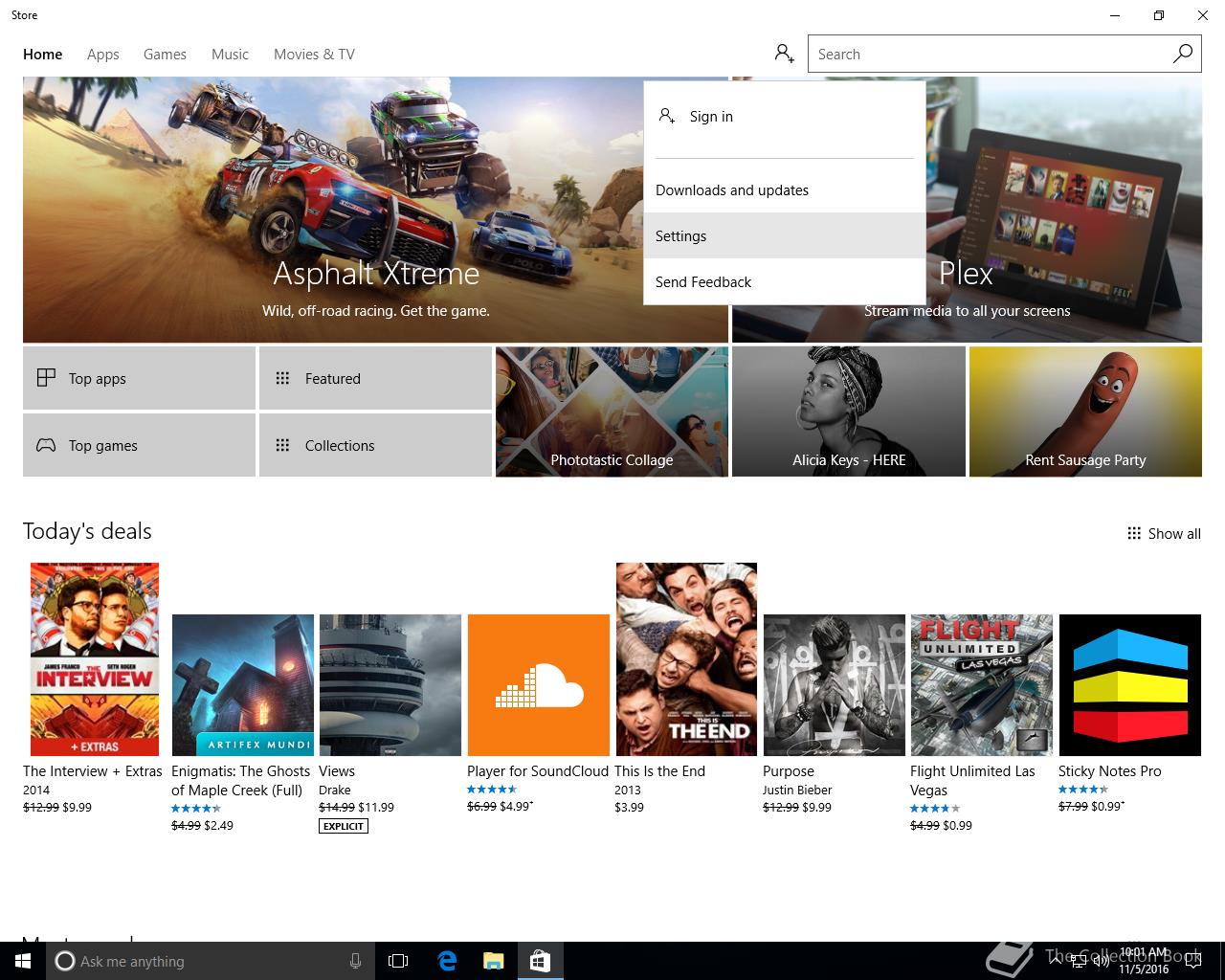1225x980 pixels.
Task: Open the Alicia Keys - HERE tile
Action: click(x=849, y=412)
